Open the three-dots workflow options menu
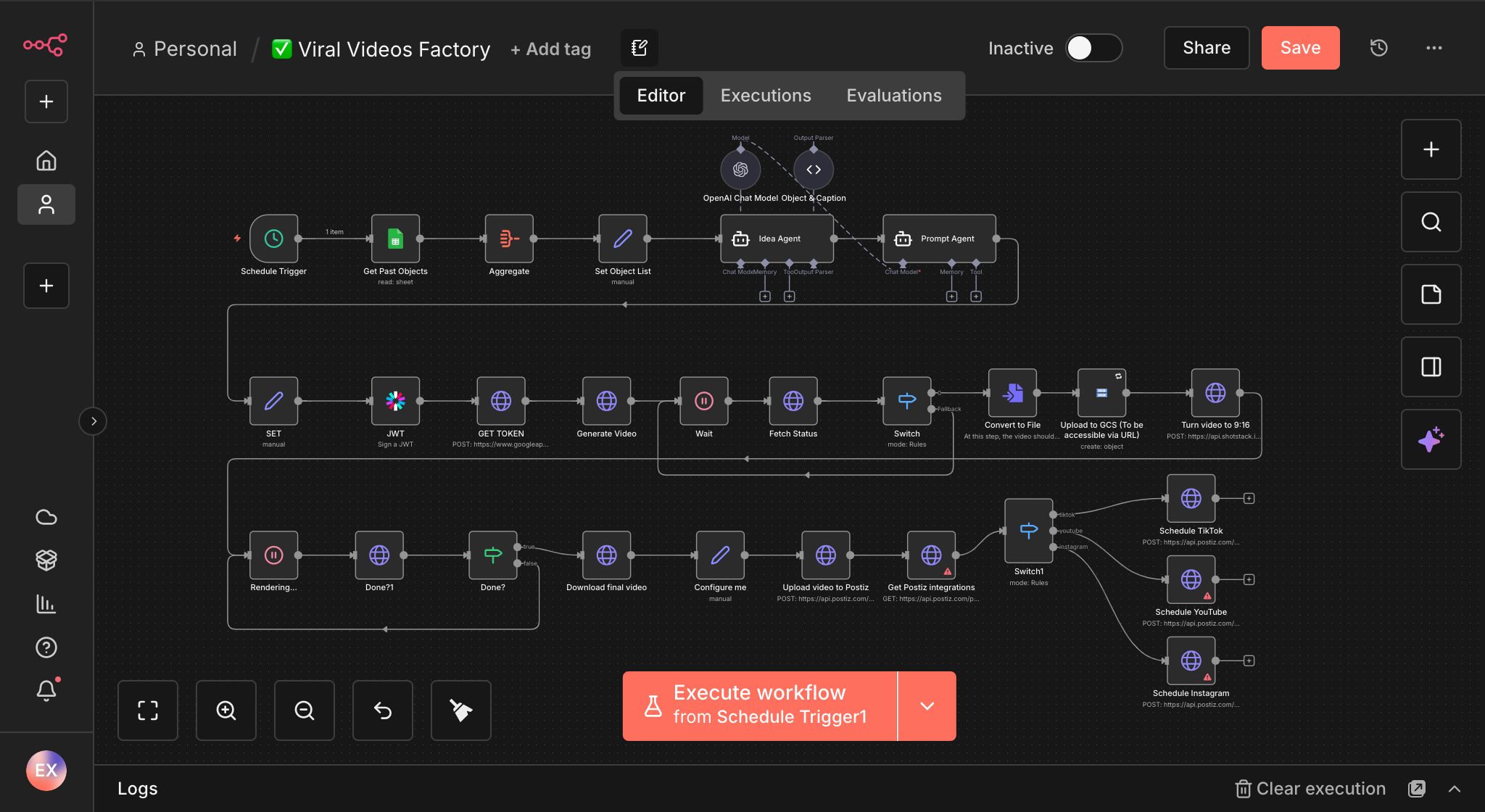 click(x=1434, y=48)
